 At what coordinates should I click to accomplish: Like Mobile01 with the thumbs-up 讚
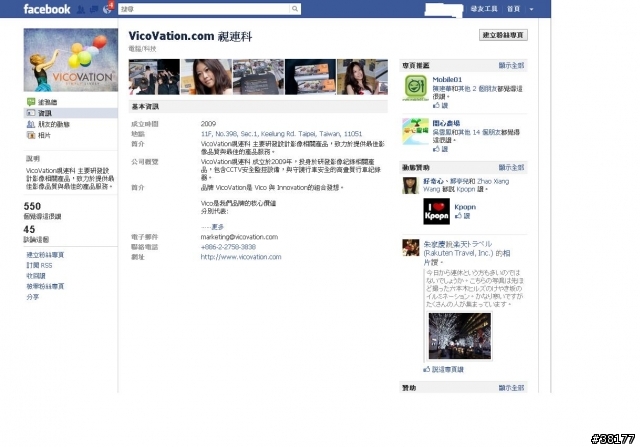tap(440, 105)
